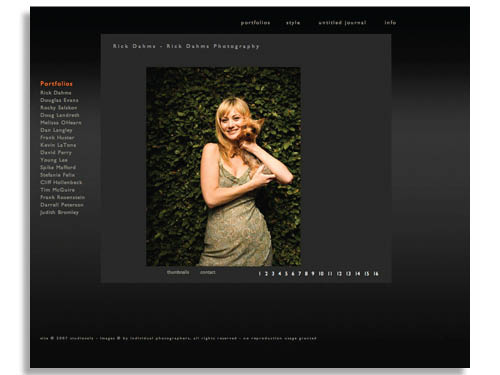The image size is (500, 375).
Task: Select Young Lee portfolio
Action: (54, 160)
